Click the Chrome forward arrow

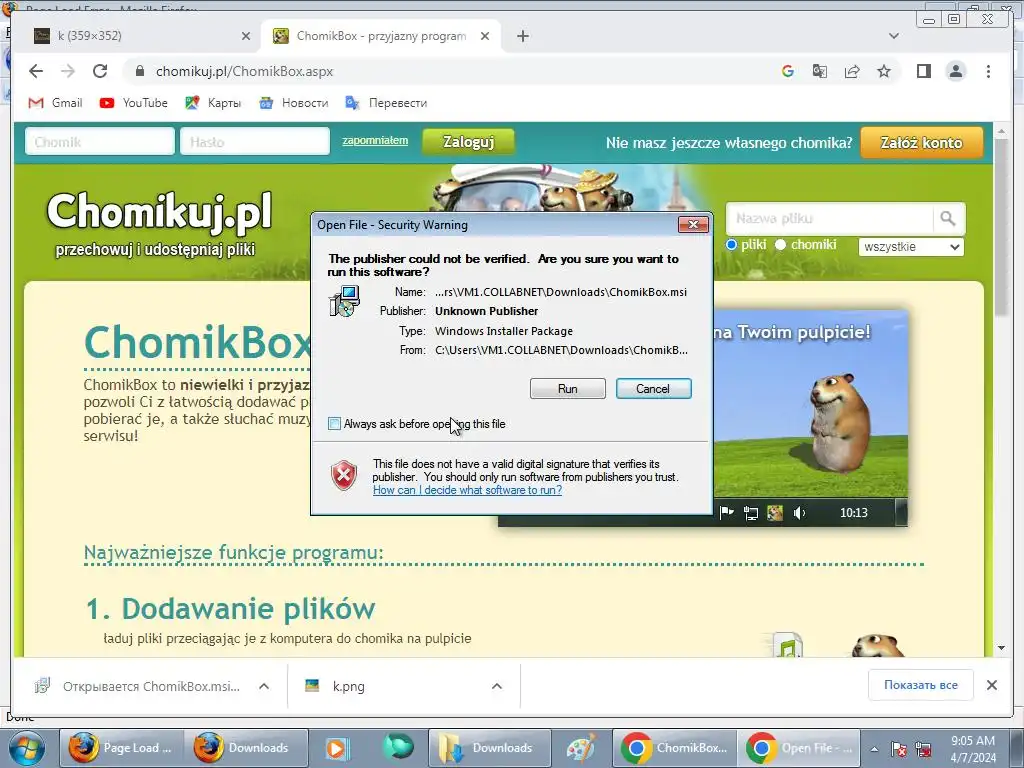[67, 71]
